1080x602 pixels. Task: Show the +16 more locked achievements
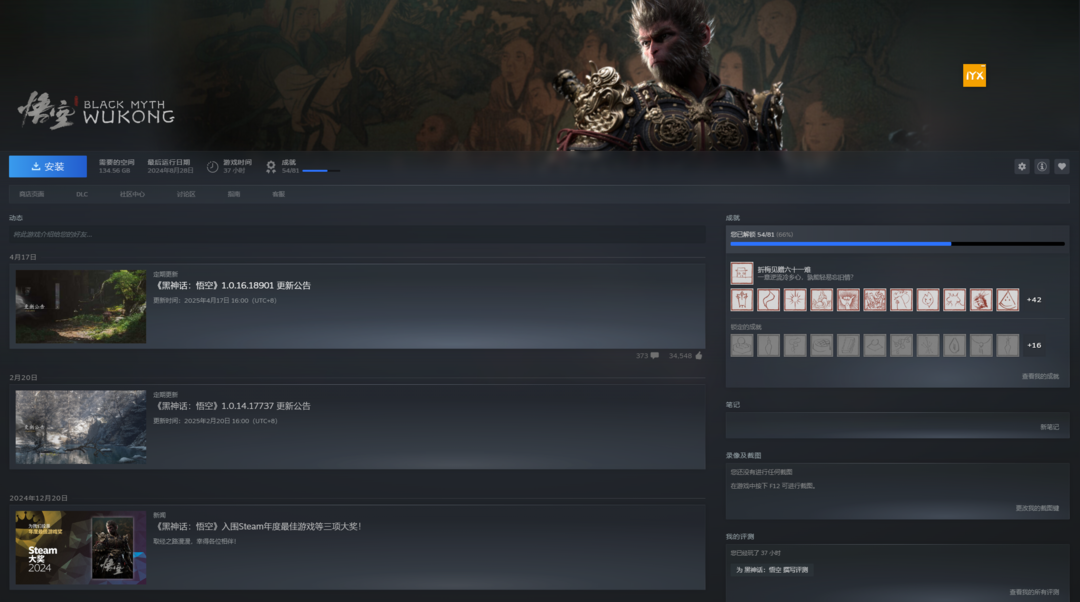pyautogui.click(x=1034, y=345)
